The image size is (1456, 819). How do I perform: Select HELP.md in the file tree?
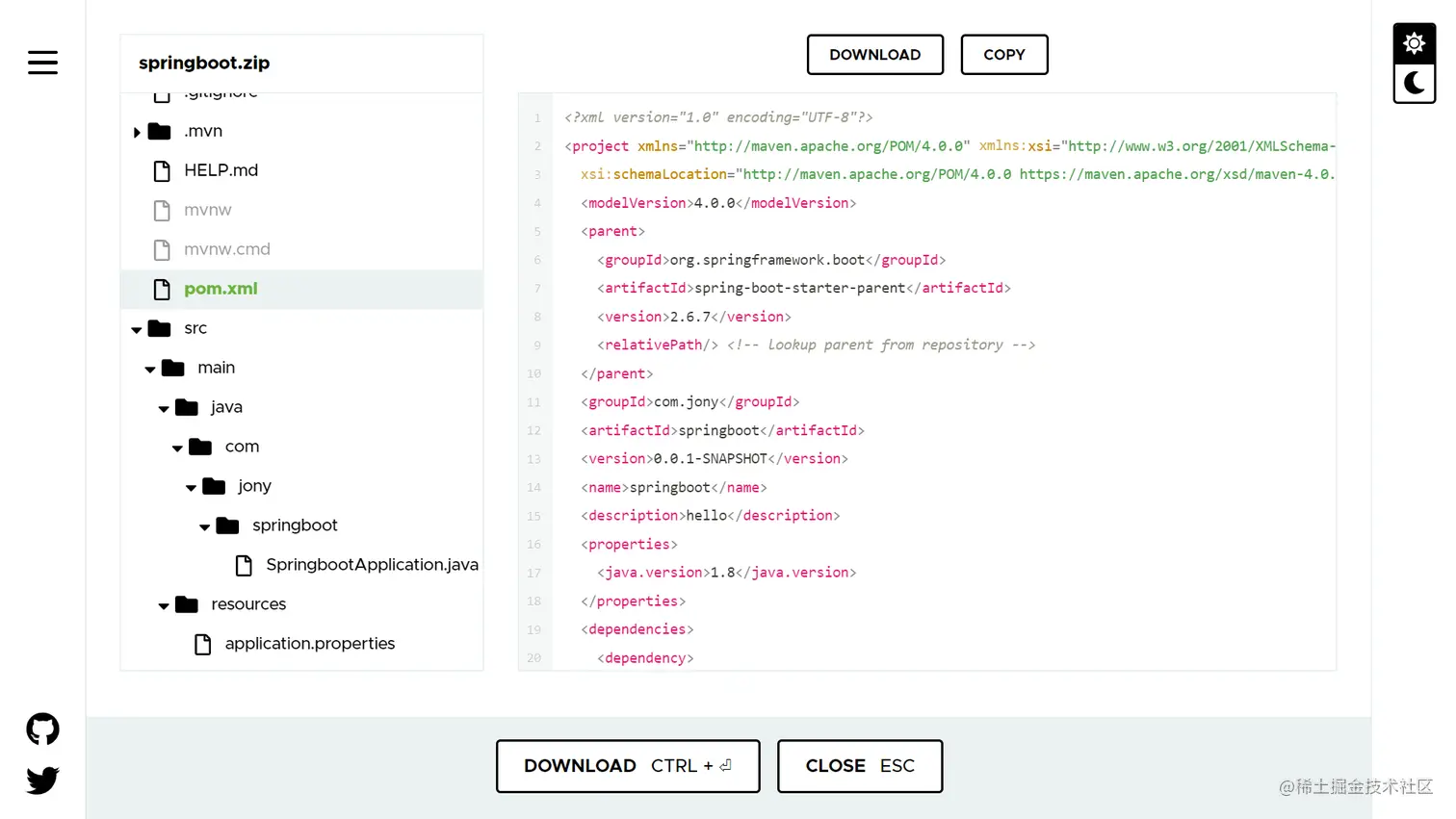click(221, 170)
